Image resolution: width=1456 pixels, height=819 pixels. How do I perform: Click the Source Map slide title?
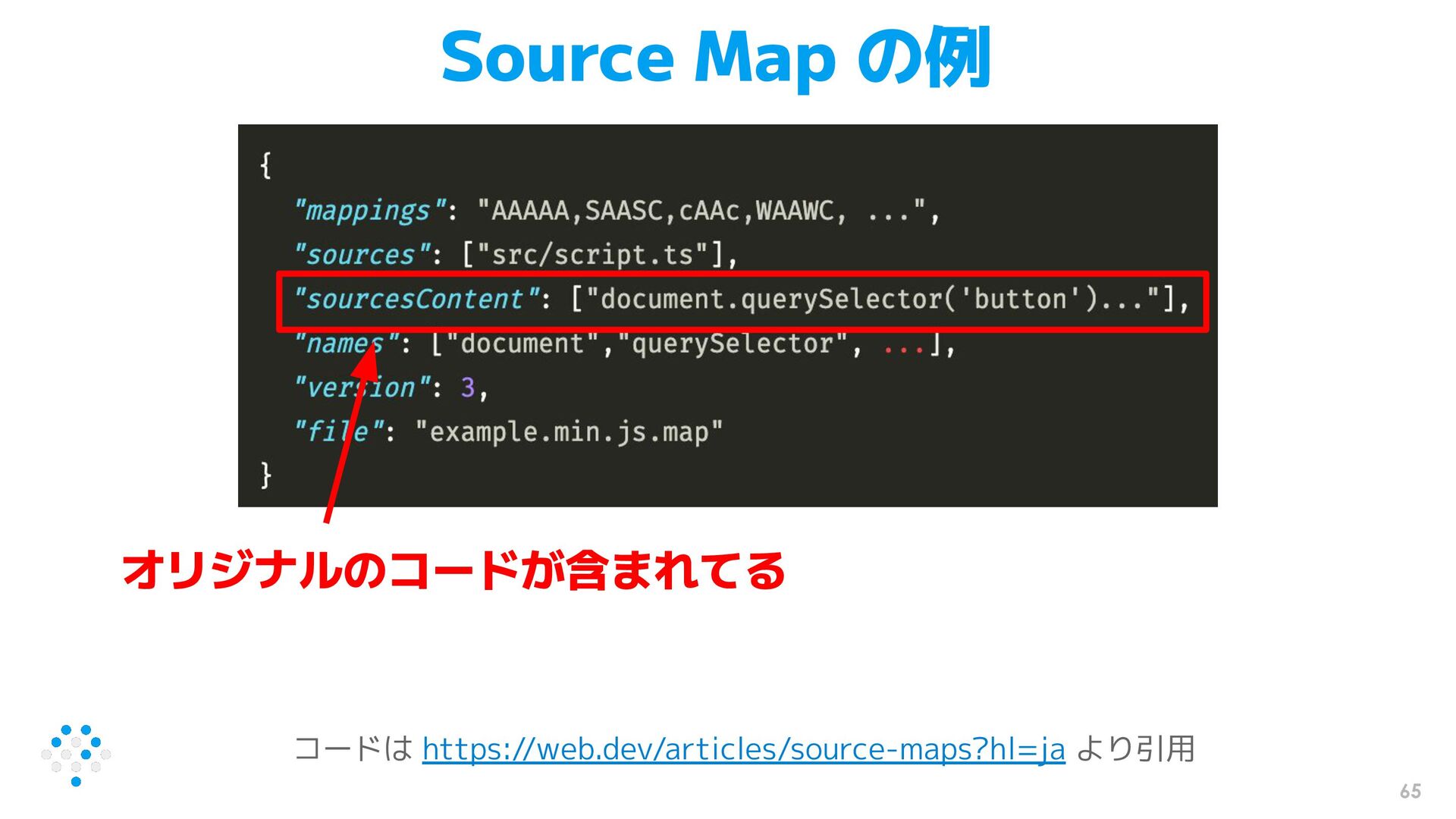coord(715,58)
